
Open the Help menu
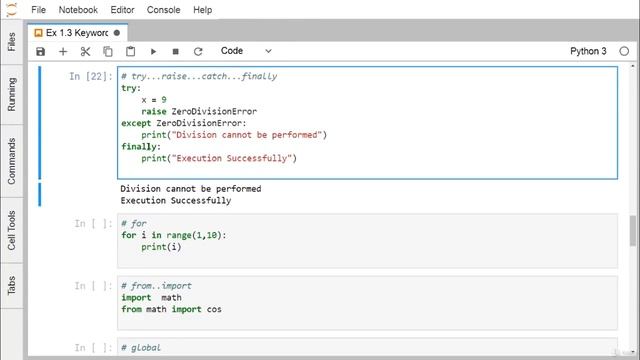pyautogui.click(x=202, y=10)
